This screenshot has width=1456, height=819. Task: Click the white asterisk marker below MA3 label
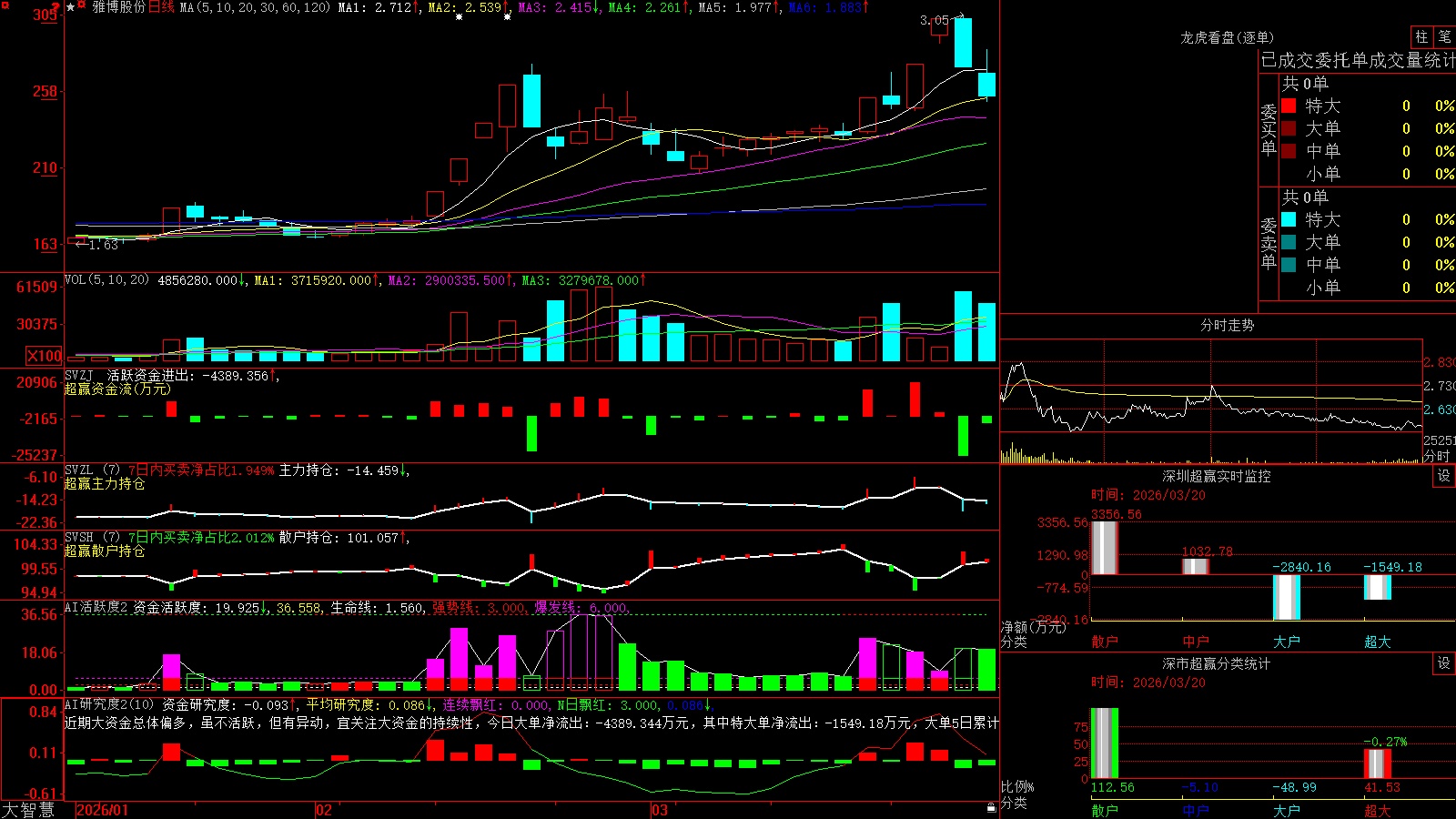coord(507,17)
